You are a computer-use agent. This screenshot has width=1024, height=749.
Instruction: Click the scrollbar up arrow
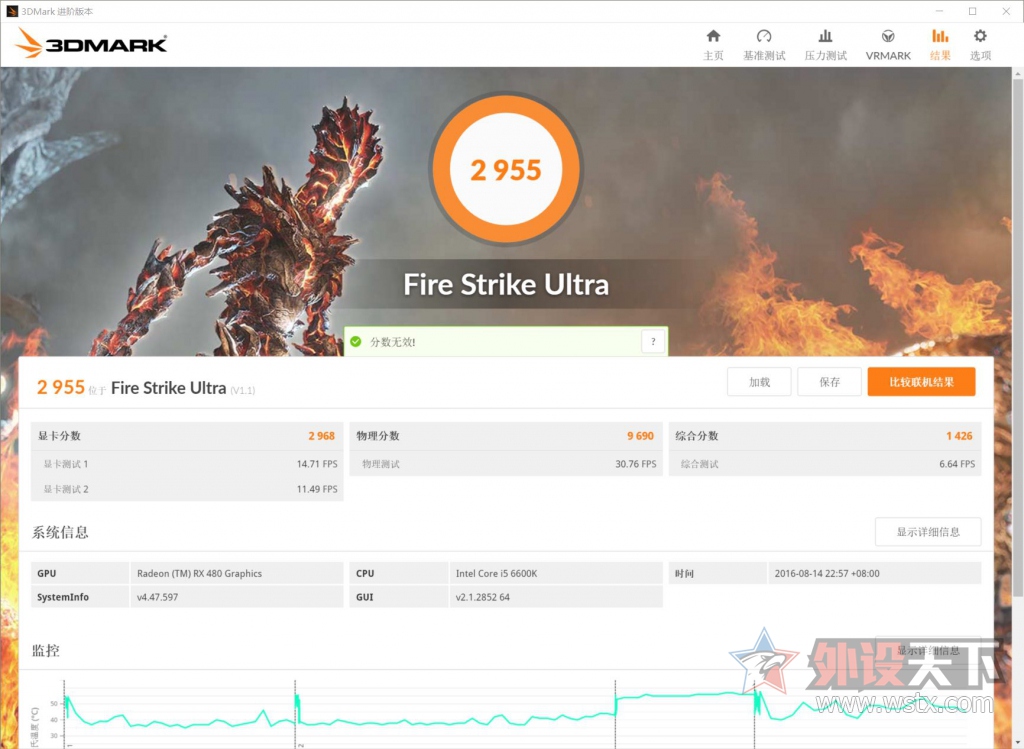click(x=1017, y=74)
